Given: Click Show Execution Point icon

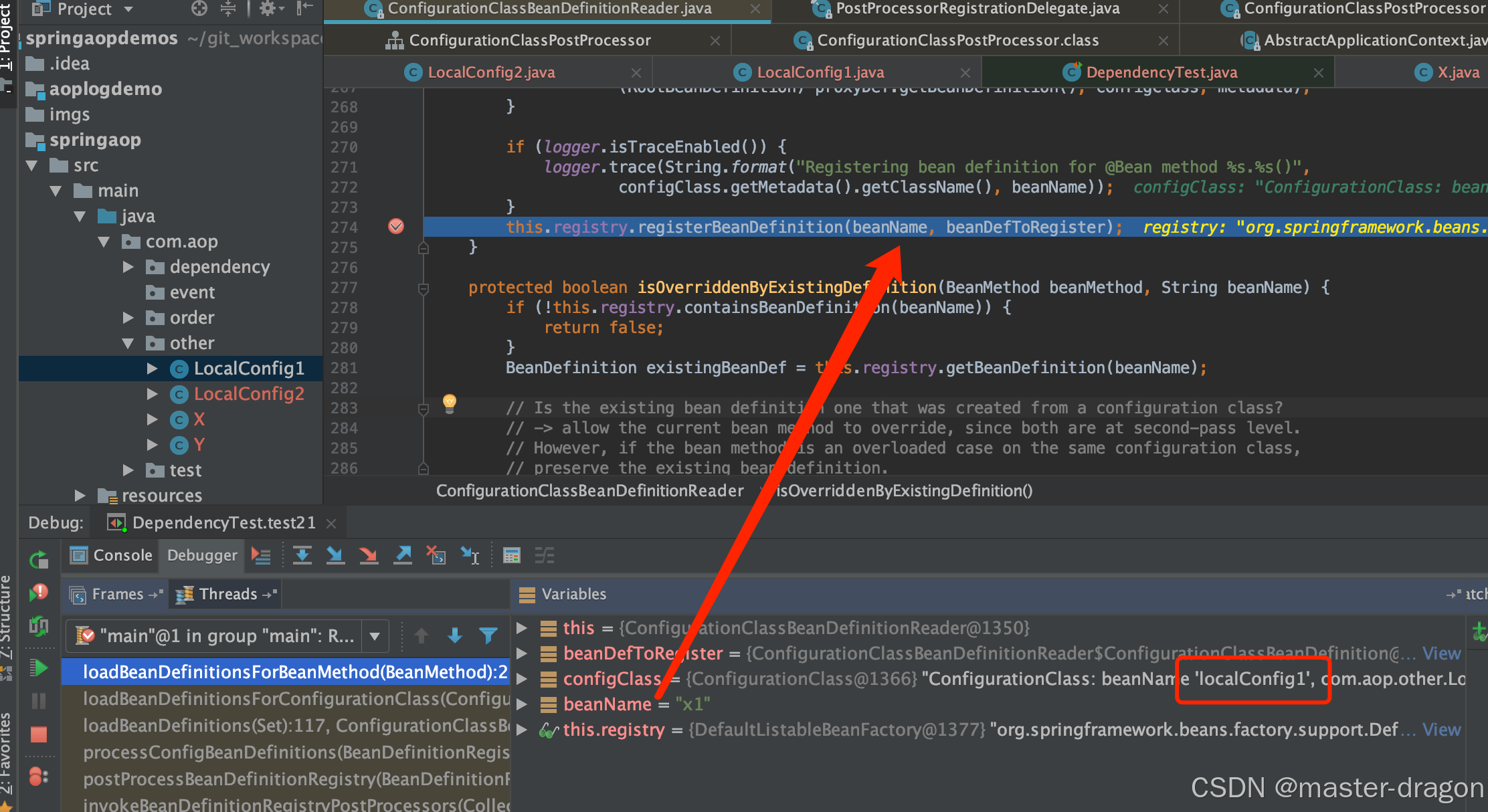Looking at the screenshot, I should 261,555.
